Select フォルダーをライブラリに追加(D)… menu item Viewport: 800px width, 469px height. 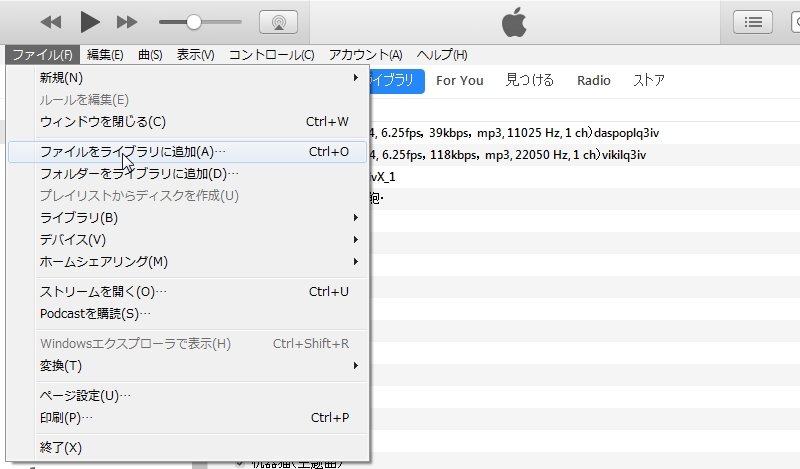click(x=187, y=174)
